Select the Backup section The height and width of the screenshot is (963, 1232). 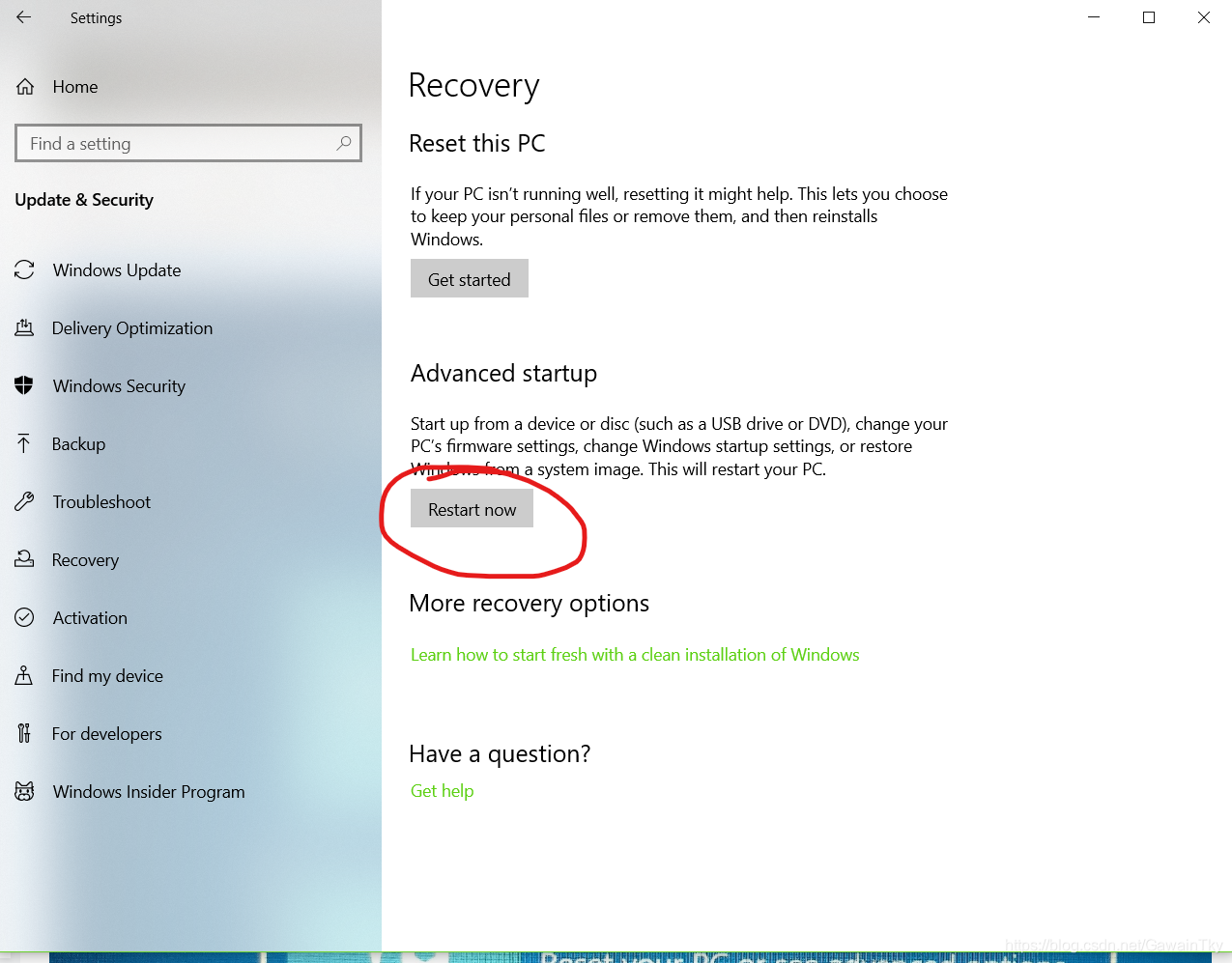(x=78, y=444)
